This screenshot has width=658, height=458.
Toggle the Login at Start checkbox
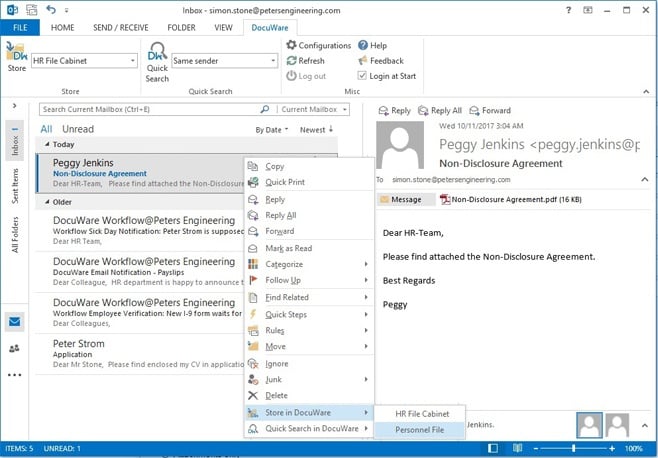click(363, 76)
